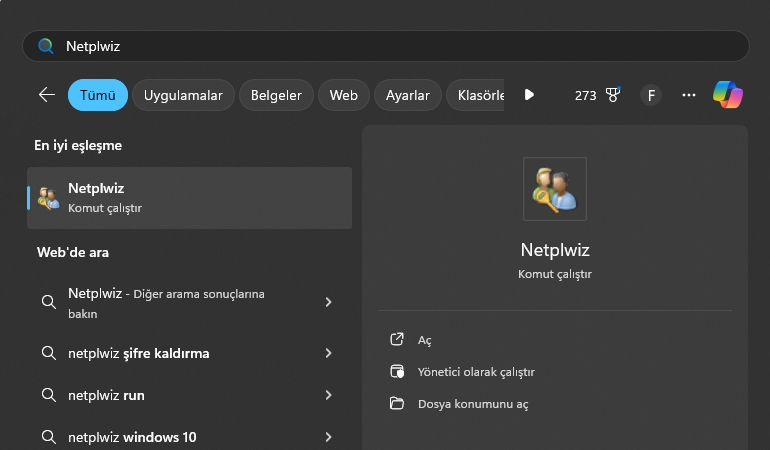
Task: Click the "Web'de ara" heading
Action: [x=73, y=253]
